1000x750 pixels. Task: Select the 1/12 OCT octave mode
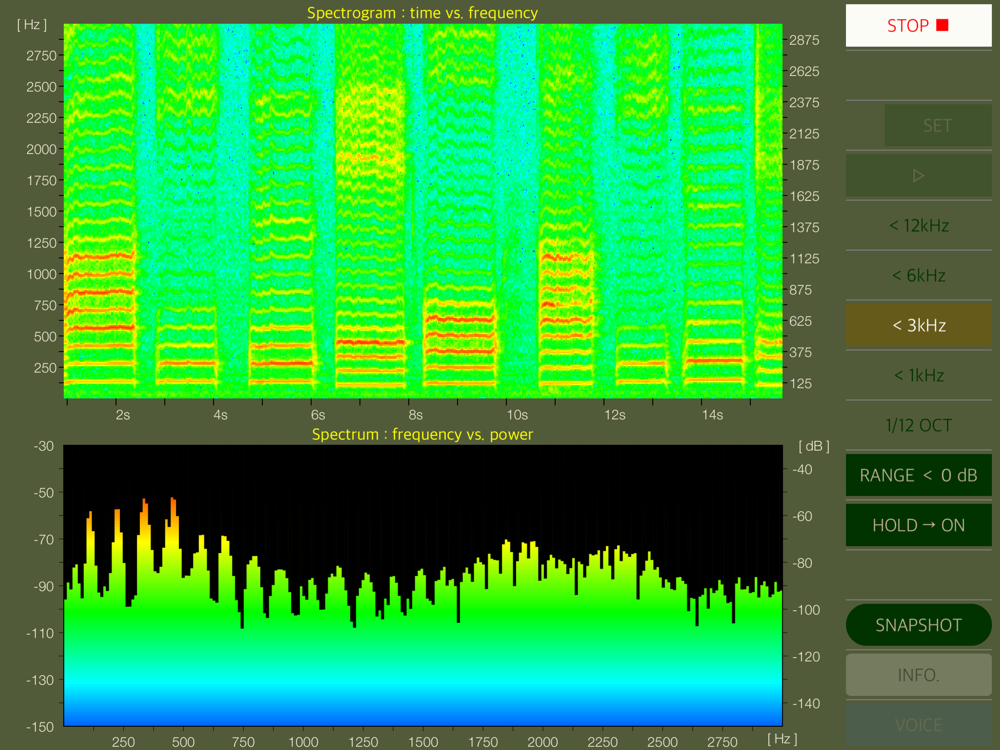point(918,426)
